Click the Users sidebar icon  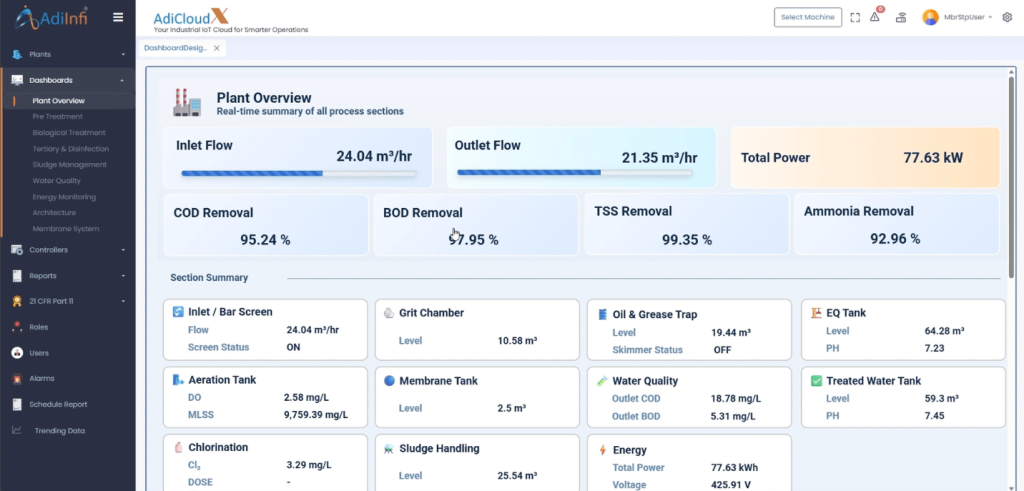[x=17, y=353]
